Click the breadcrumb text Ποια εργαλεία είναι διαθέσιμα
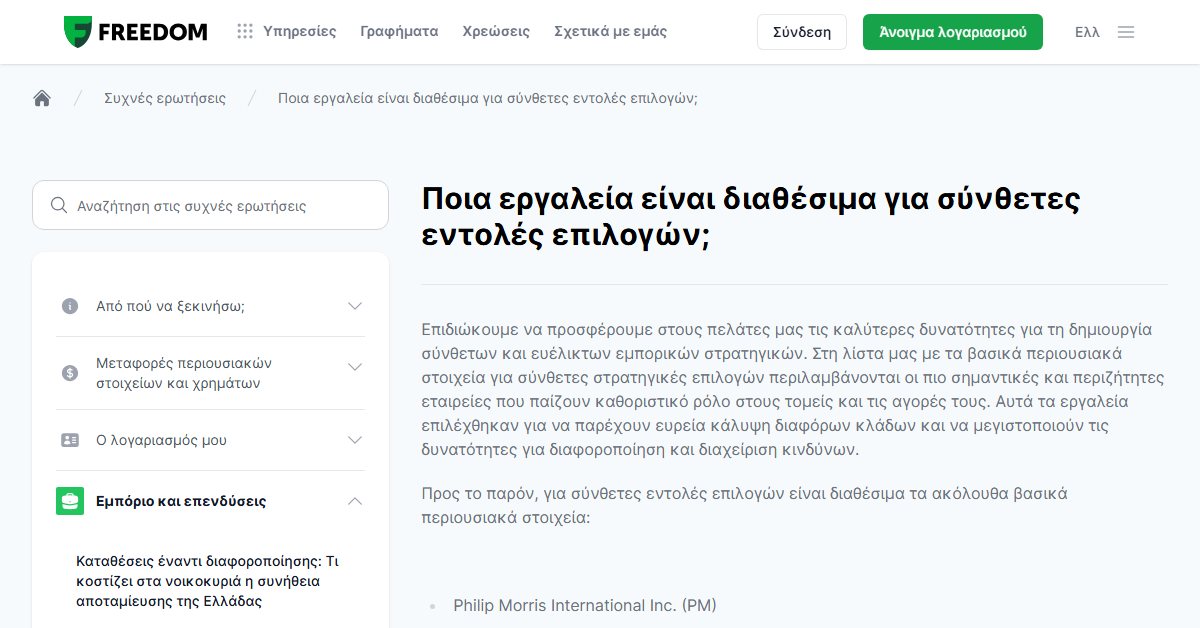The height and width of the screenshot is (628, 1200). [x=488, y=98]
